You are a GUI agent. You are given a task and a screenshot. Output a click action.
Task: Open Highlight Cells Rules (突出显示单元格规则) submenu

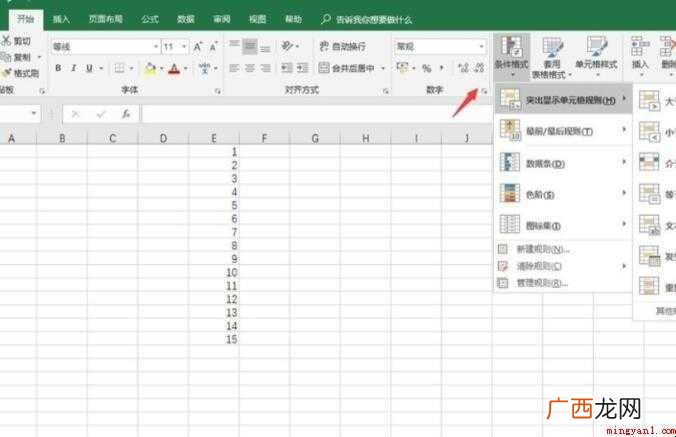click(x=563, y=100)
